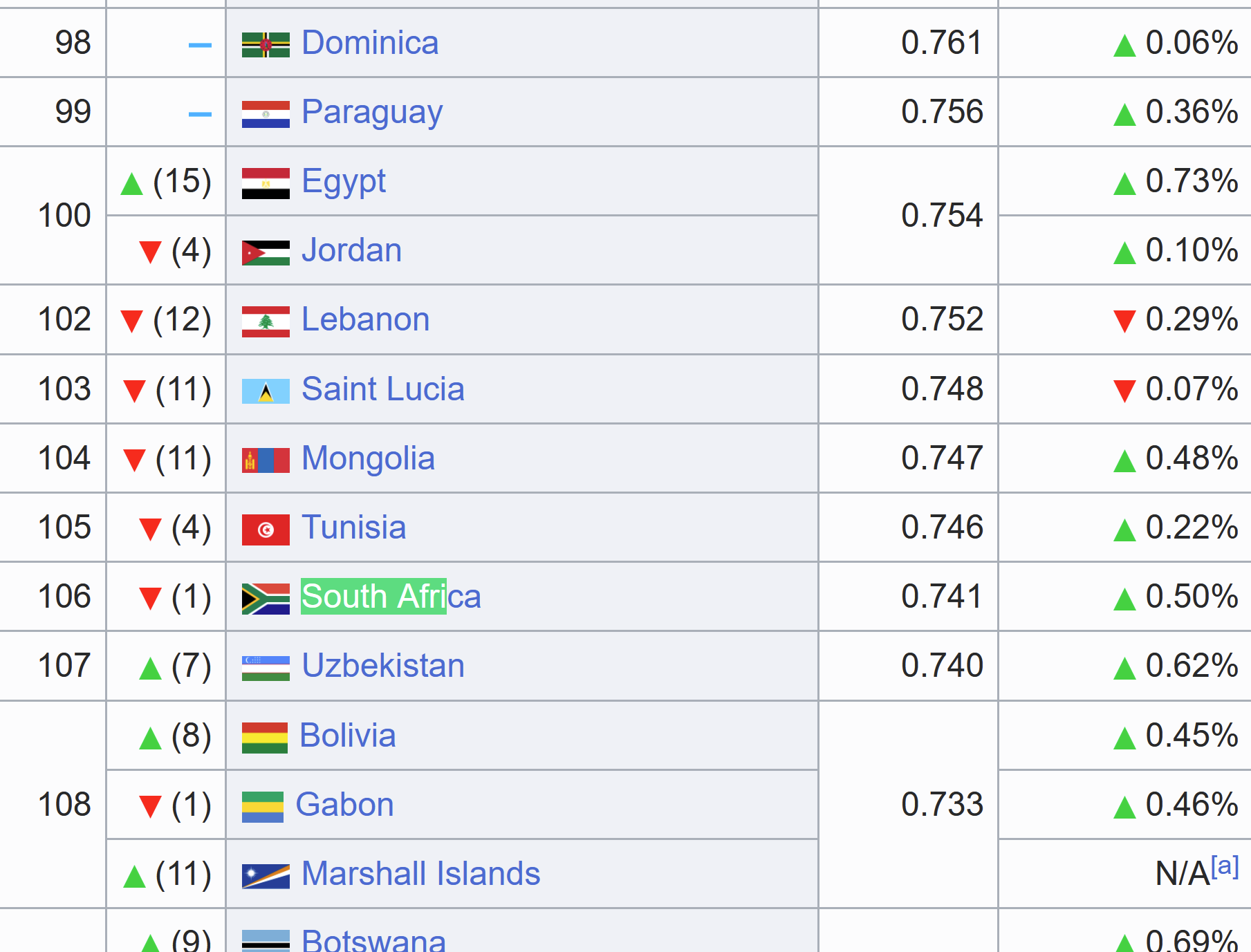
Task: Open the Dominica country link
Action: click(370, 43)
